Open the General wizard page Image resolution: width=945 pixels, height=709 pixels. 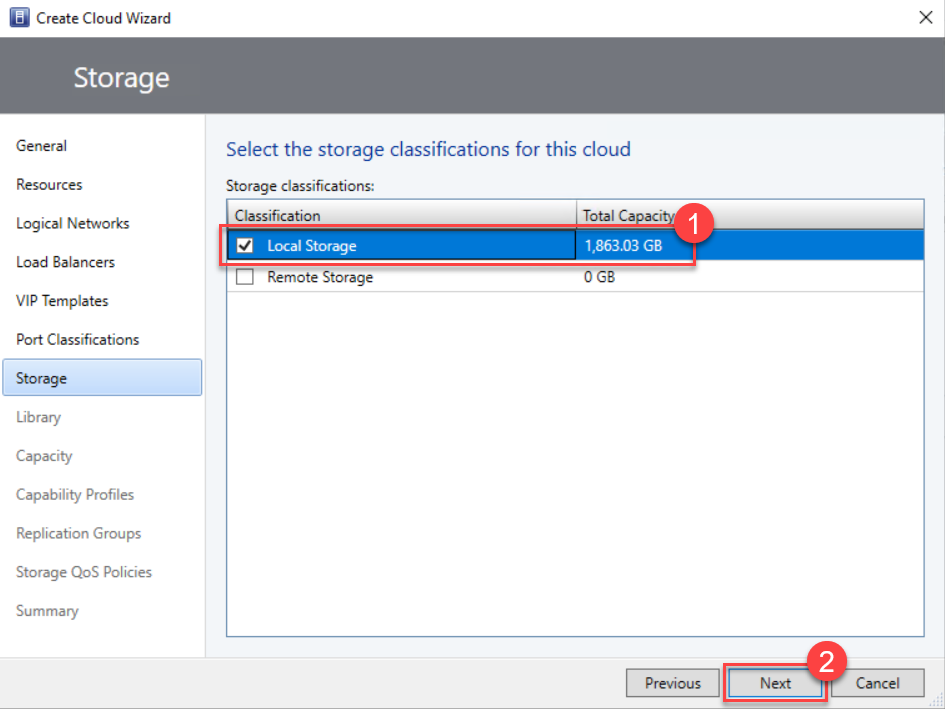click(x=41, y=145)
